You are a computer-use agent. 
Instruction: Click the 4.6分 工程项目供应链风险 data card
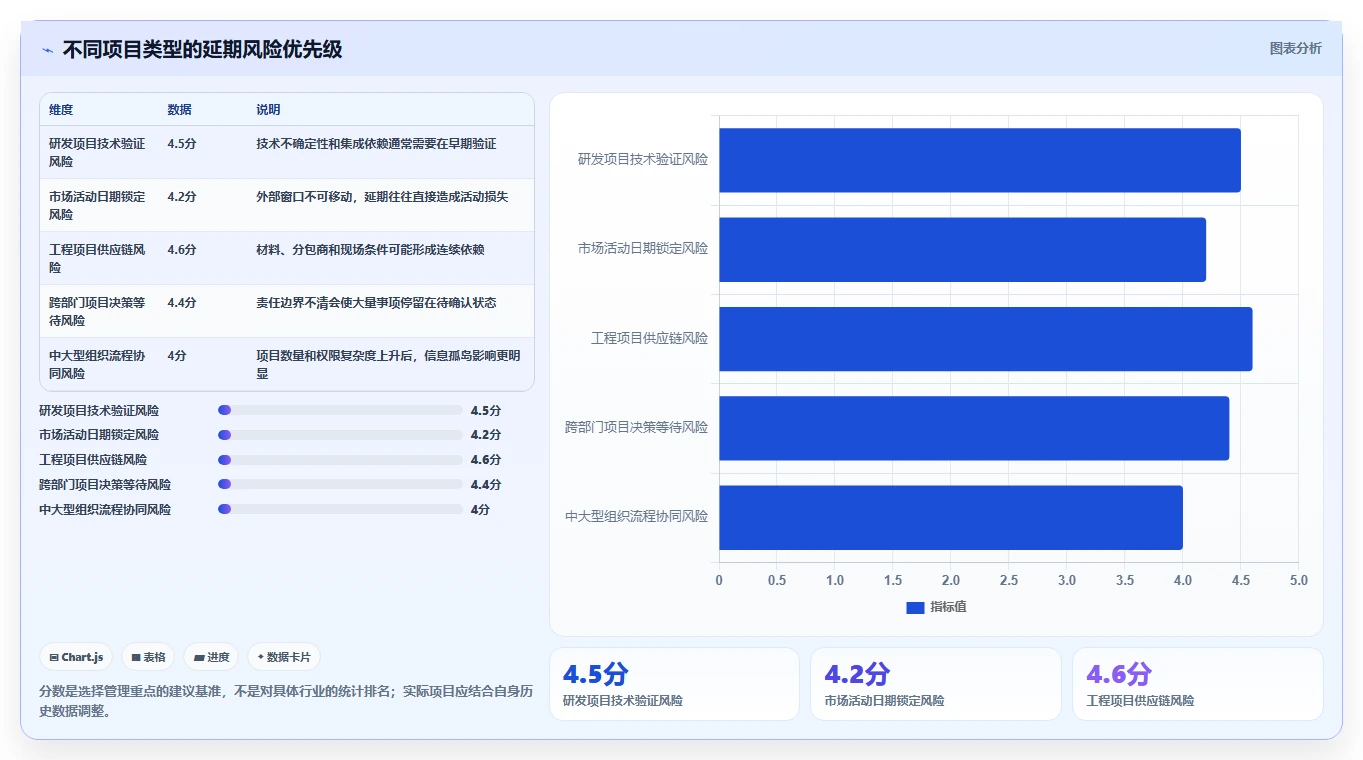(1198, 684)
